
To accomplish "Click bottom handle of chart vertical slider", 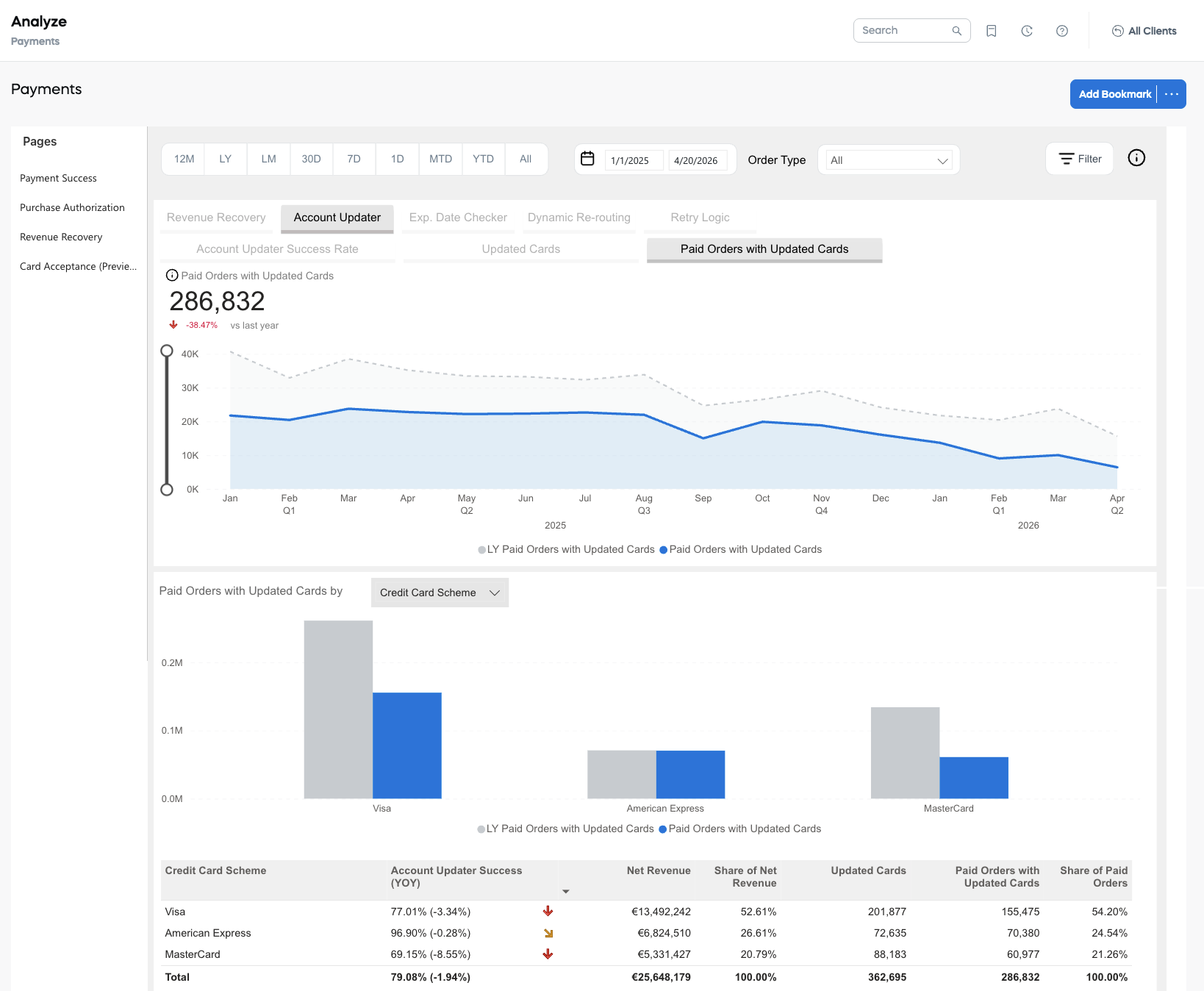I will 167,490.
